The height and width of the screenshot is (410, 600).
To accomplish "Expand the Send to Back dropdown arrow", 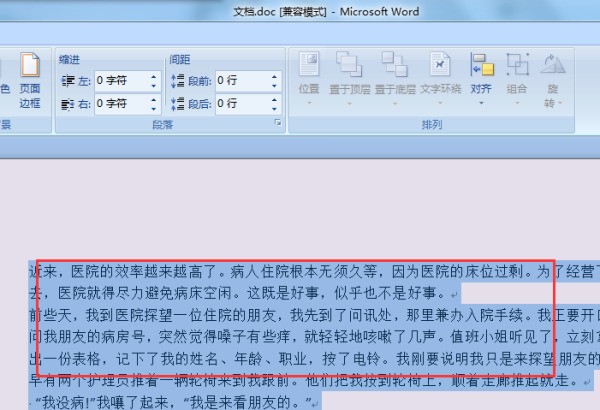I will click(x=395, y=103).
